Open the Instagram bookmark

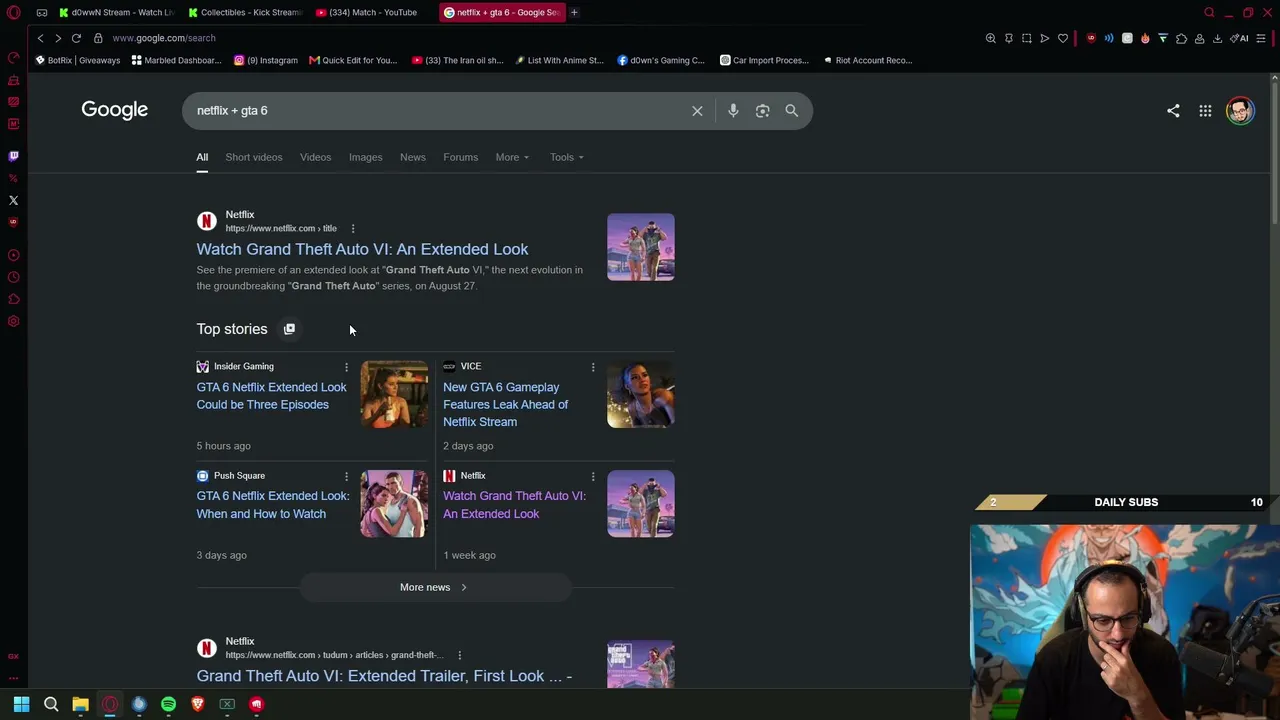[265, 60]
